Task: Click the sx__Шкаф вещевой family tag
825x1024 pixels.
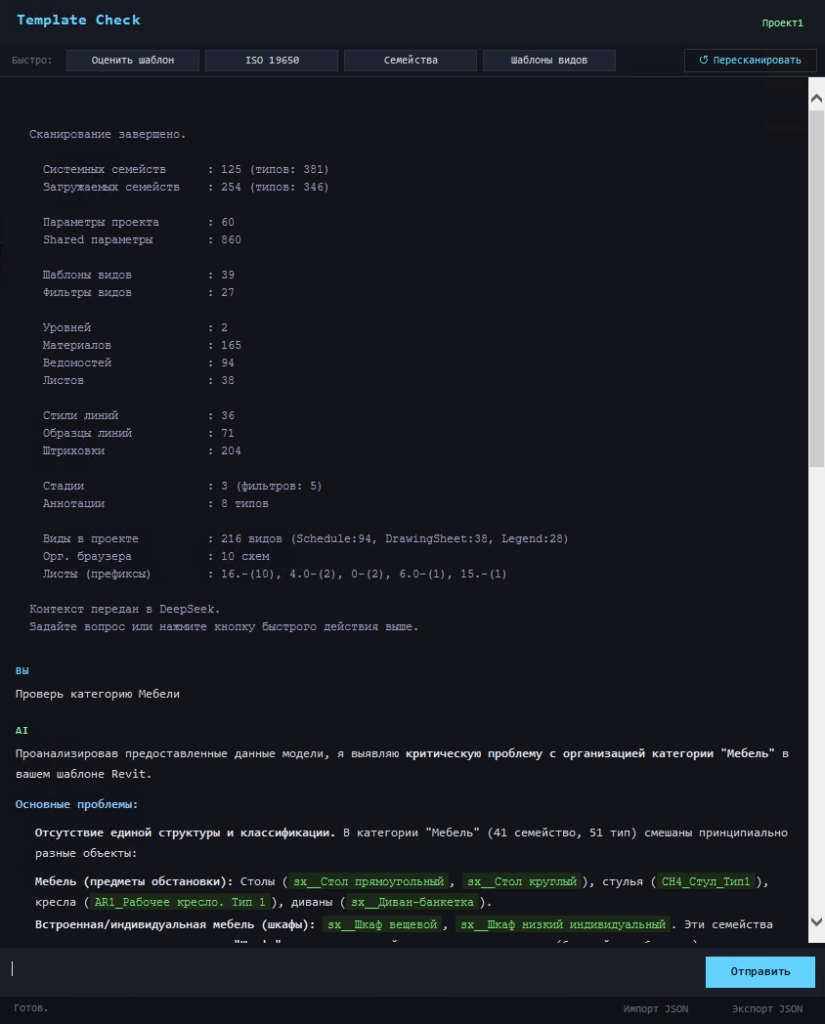Action: pos(383,925)
